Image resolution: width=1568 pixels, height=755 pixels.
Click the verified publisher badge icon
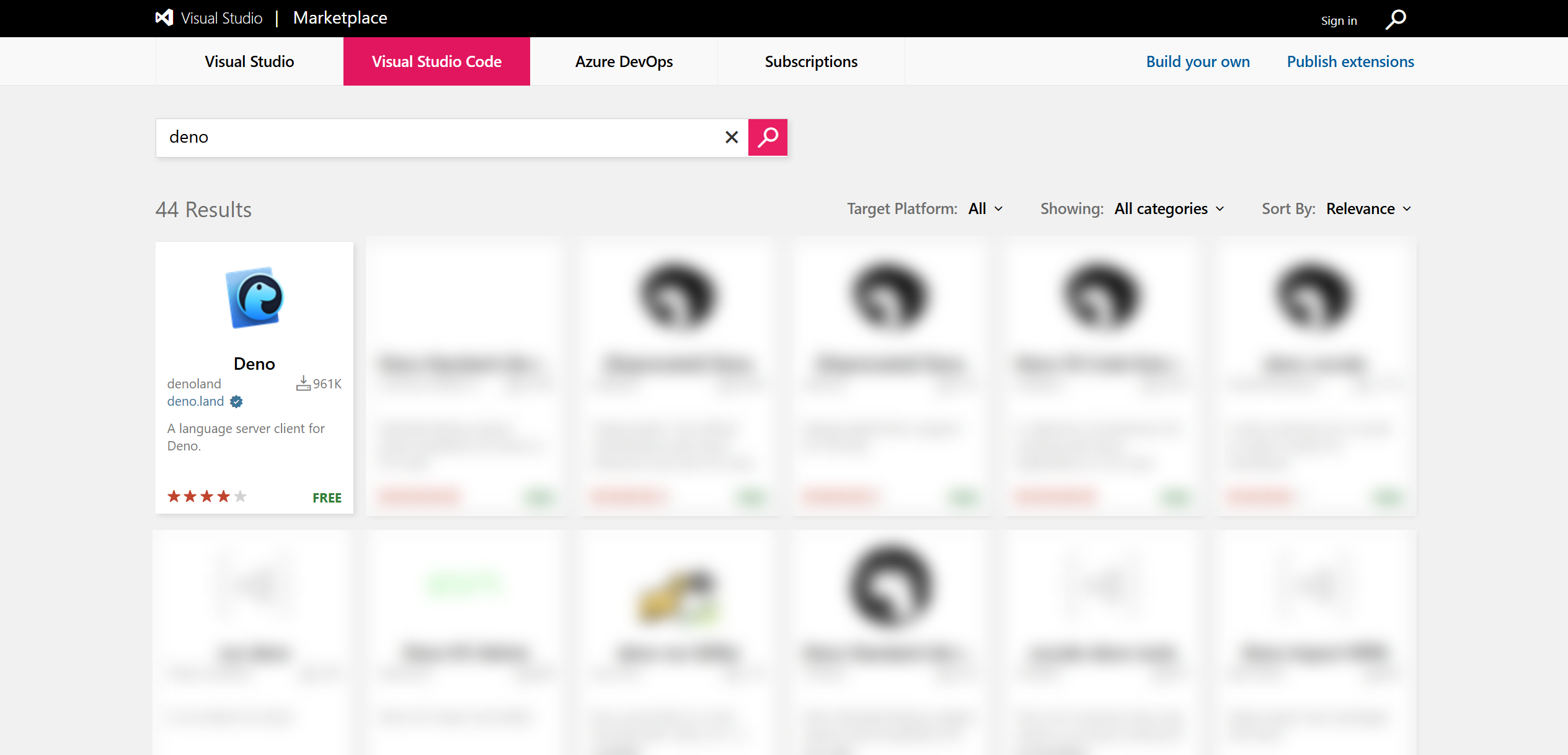[236, 402]
